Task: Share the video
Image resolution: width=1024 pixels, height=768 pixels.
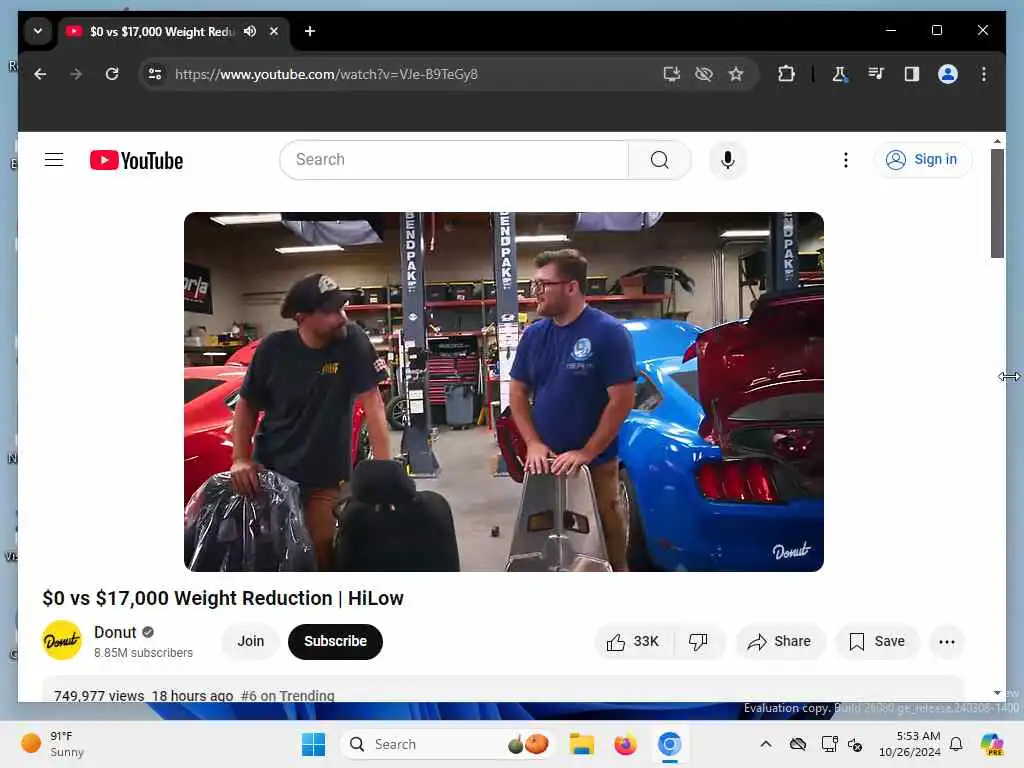Action: click(x=780, y=642)
